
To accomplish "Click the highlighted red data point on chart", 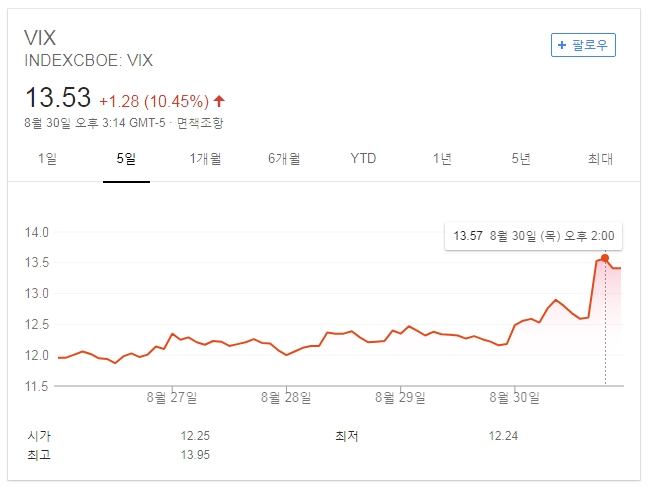I will [x=604, y=258].
